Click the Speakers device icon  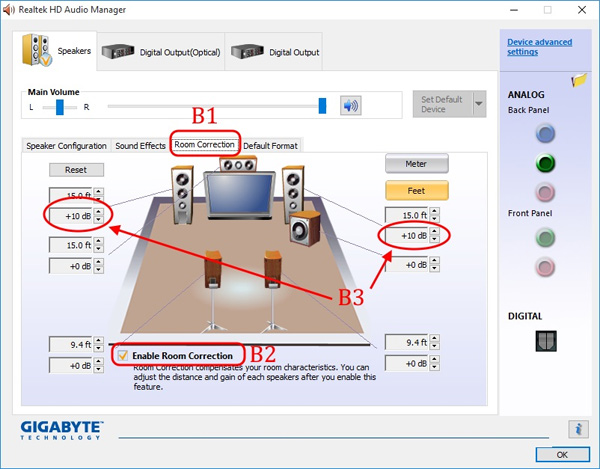pyautogui.click(x=37, y=50)
